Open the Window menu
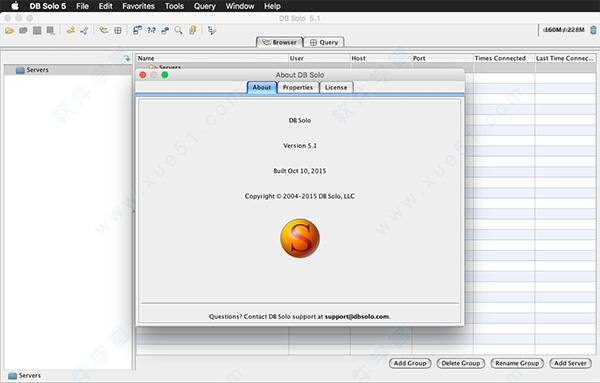Image resolution: width=600 pixels, height=383 pixels. click(240, 6)
